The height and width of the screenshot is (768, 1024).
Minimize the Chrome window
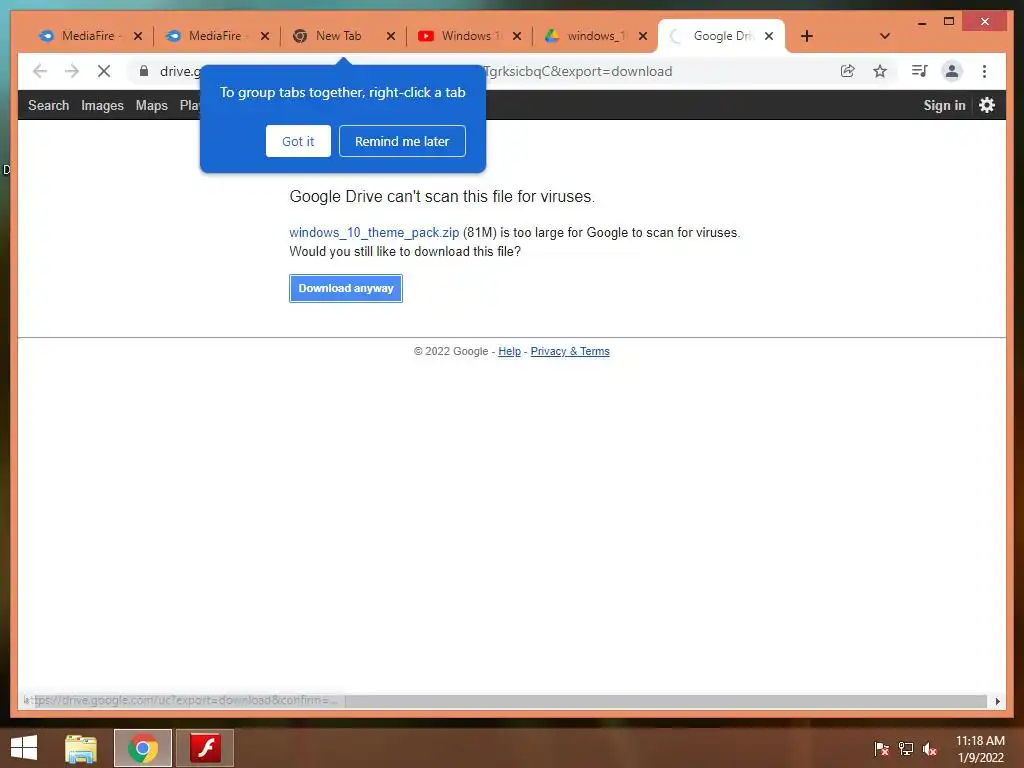click(921, 22)
